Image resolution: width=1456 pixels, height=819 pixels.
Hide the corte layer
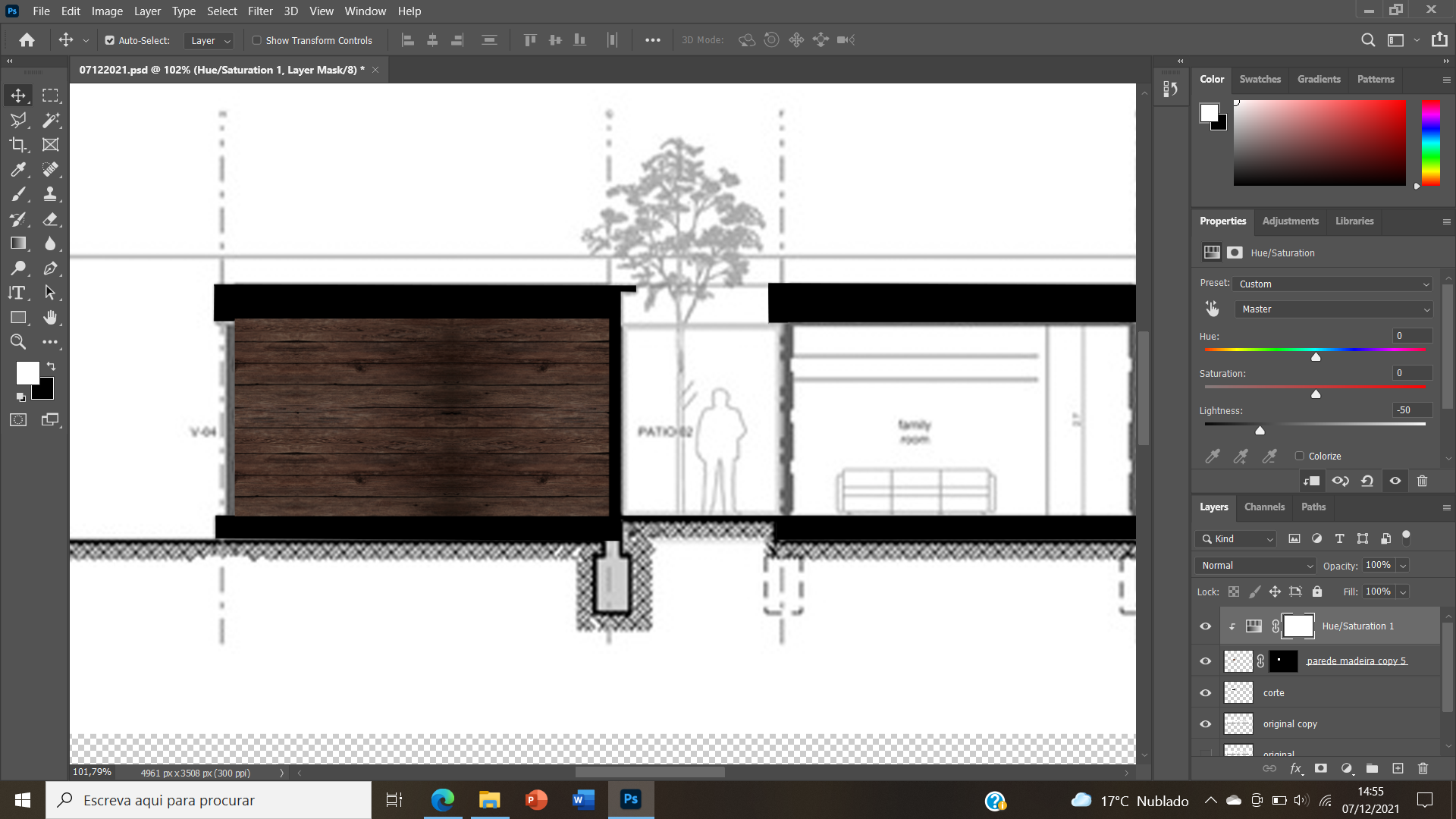[1205, 692]
